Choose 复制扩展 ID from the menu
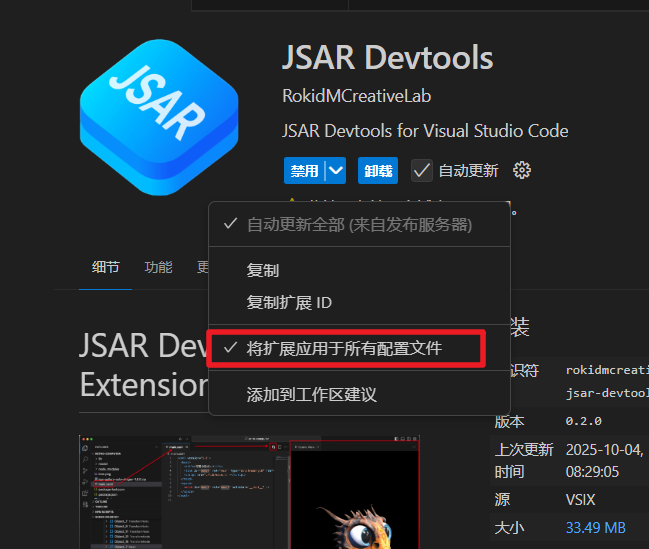 tap(359, 303)
